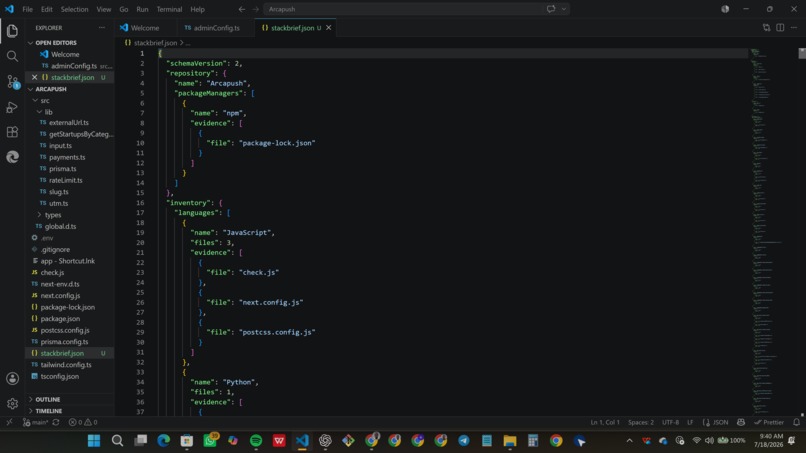
Task: Close stackbrief.json in Open Editors
Action: (x=34, y=77)
